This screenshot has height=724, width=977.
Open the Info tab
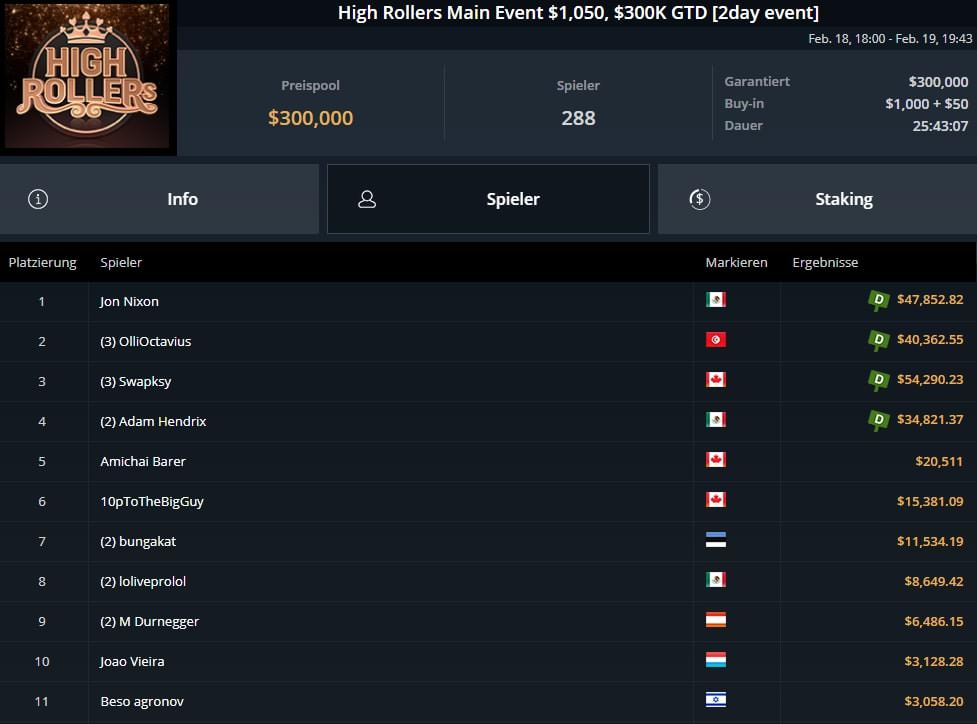[x=159, y=199]
